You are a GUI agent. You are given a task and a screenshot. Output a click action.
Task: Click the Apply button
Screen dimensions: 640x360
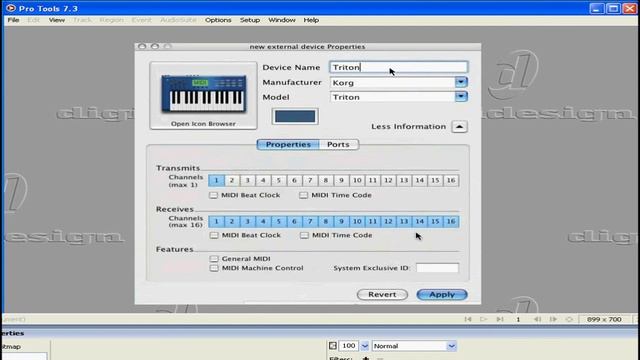pyautogui.click(x=442, y=294)
